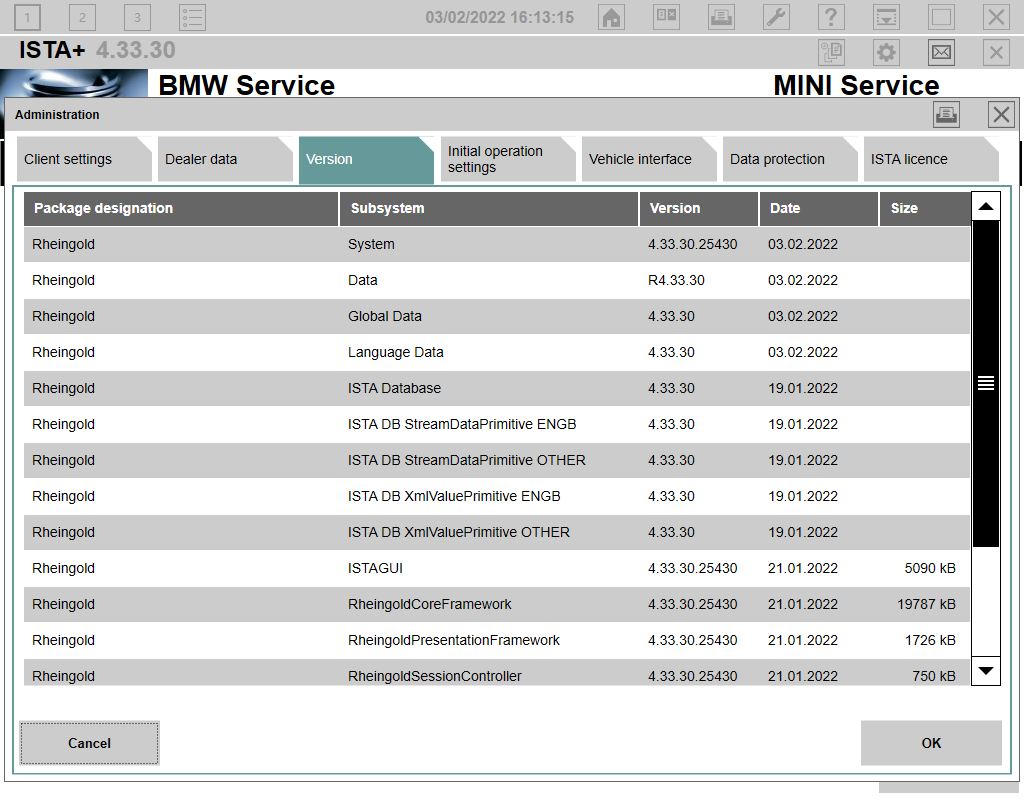Click the Package designation column header
Image resolution: width=1024 pixels, height=800 pixels.
(x=181, y=208)
